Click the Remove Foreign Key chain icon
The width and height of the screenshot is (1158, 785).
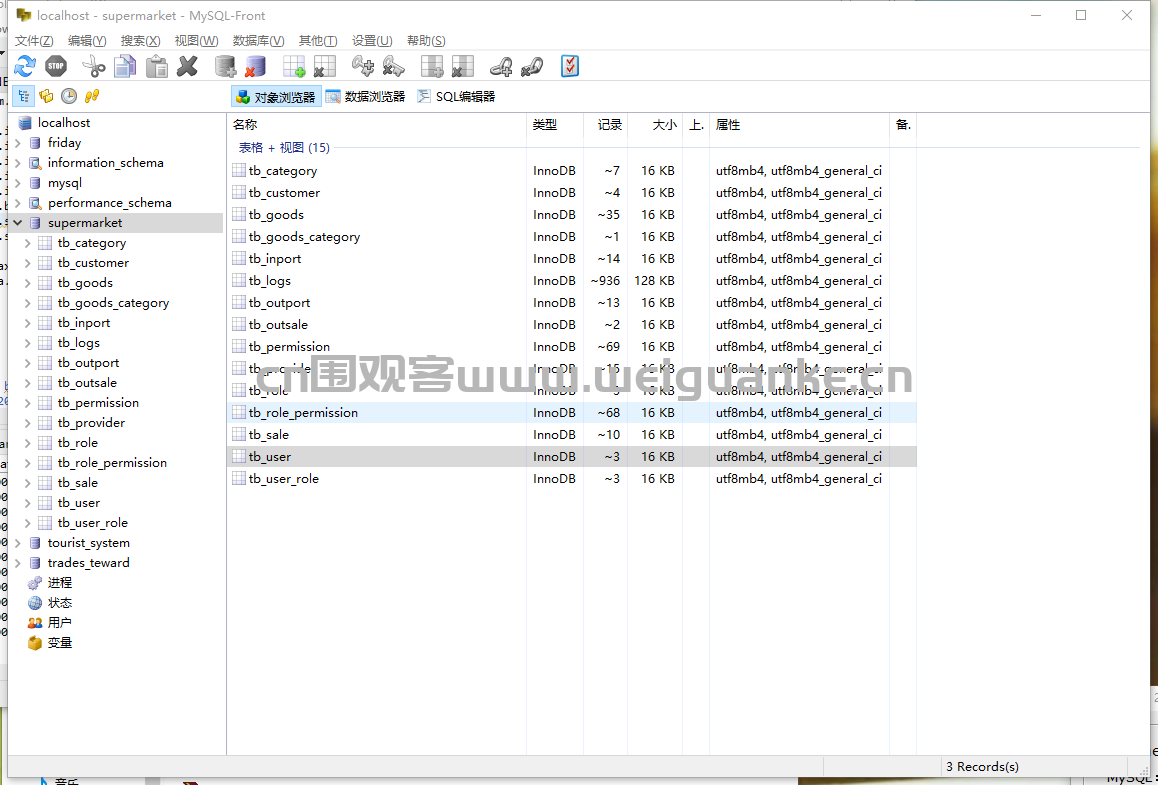tap(532, 67)
